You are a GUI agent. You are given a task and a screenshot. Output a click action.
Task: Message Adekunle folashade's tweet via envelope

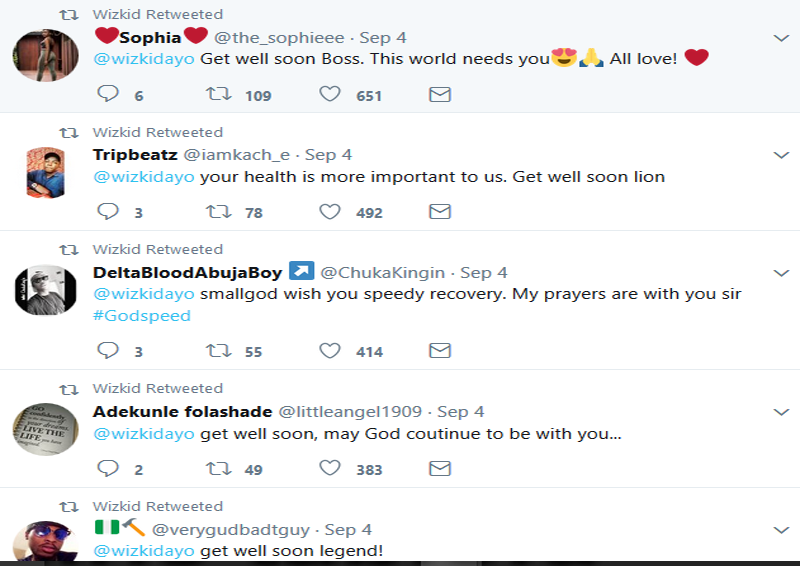point(439,468)
